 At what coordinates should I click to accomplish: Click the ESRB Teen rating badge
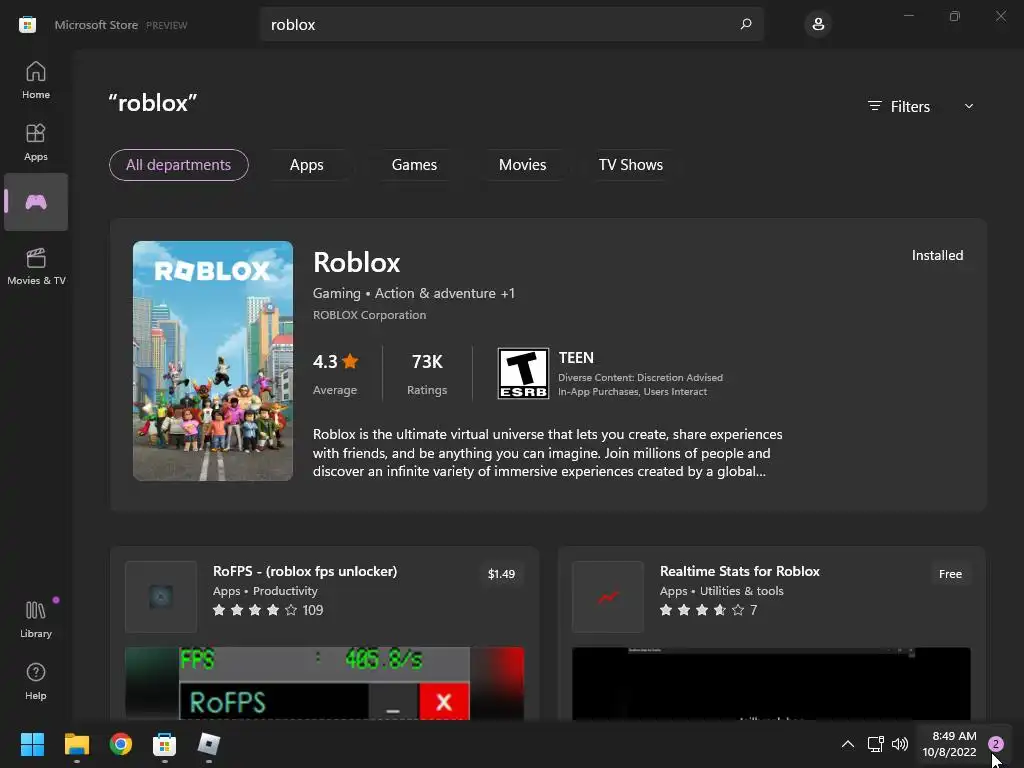(x=523, y=374)
